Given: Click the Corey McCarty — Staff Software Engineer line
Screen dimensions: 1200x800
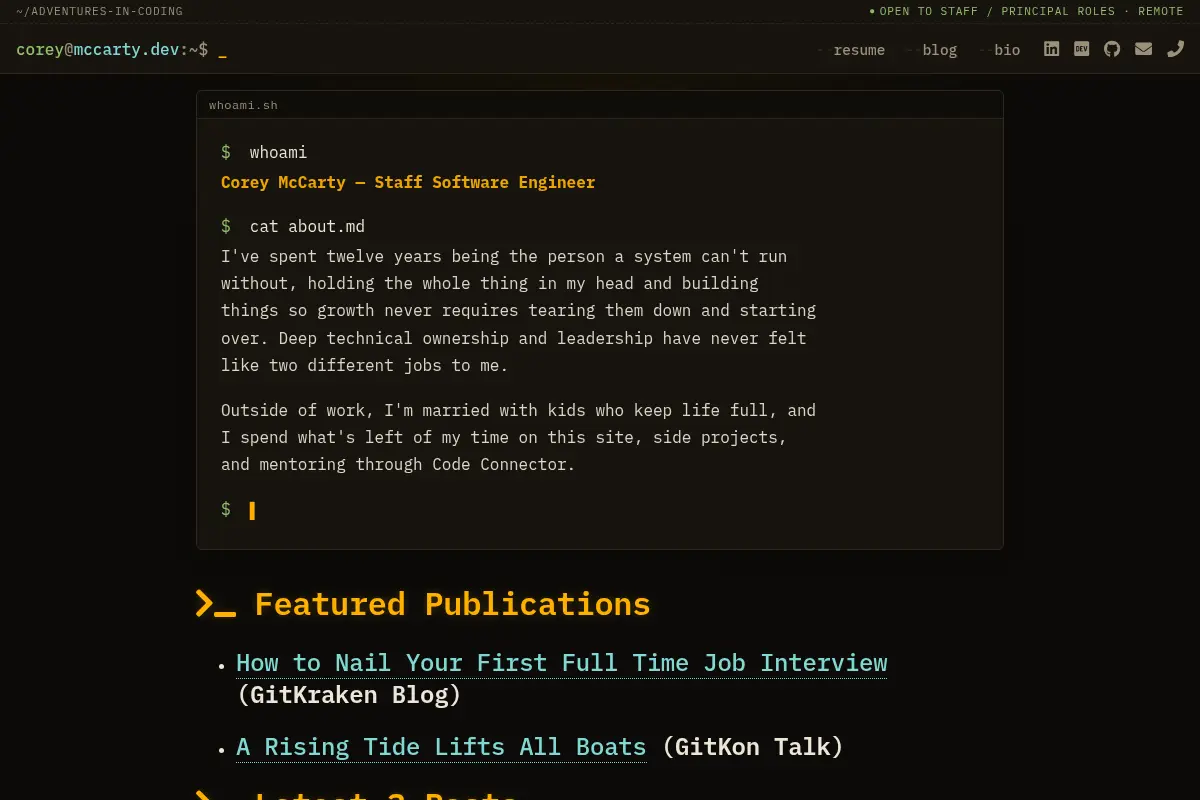Looking at the screenshot, I should point(408,182).
